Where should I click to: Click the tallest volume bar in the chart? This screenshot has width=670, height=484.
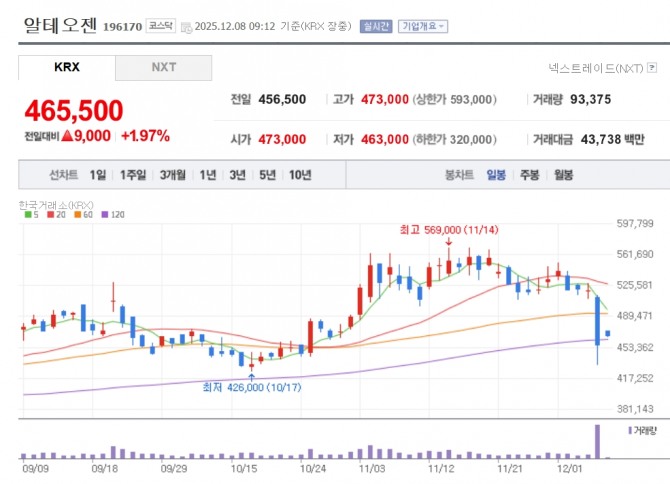click(x=597, y=441)
